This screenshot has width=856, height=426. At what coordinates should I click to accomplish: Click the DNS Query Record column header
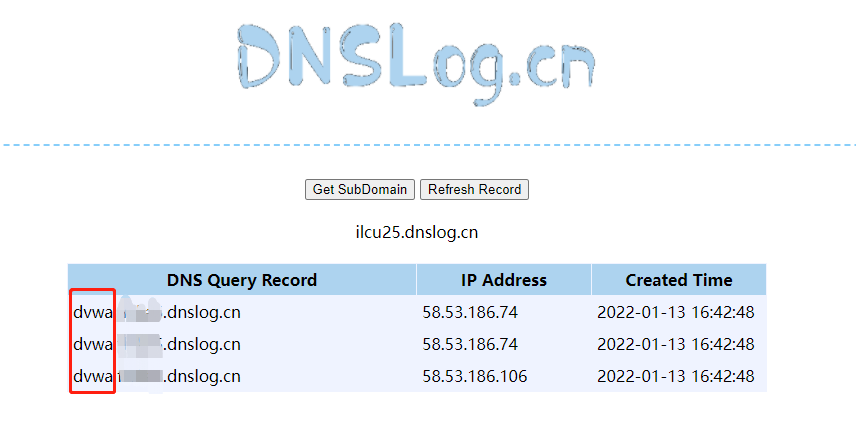pos(242,280)
